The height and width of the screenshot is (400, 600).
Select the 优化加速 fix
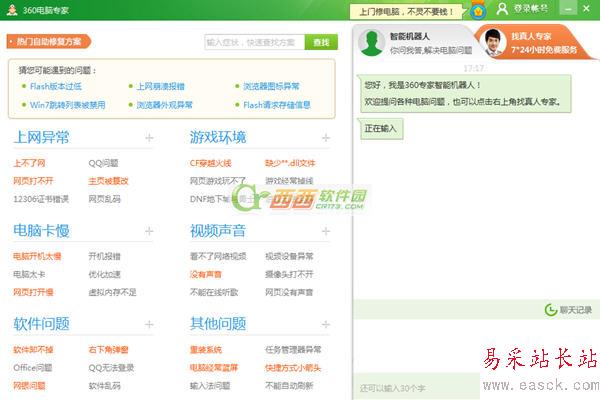[104, 274]
